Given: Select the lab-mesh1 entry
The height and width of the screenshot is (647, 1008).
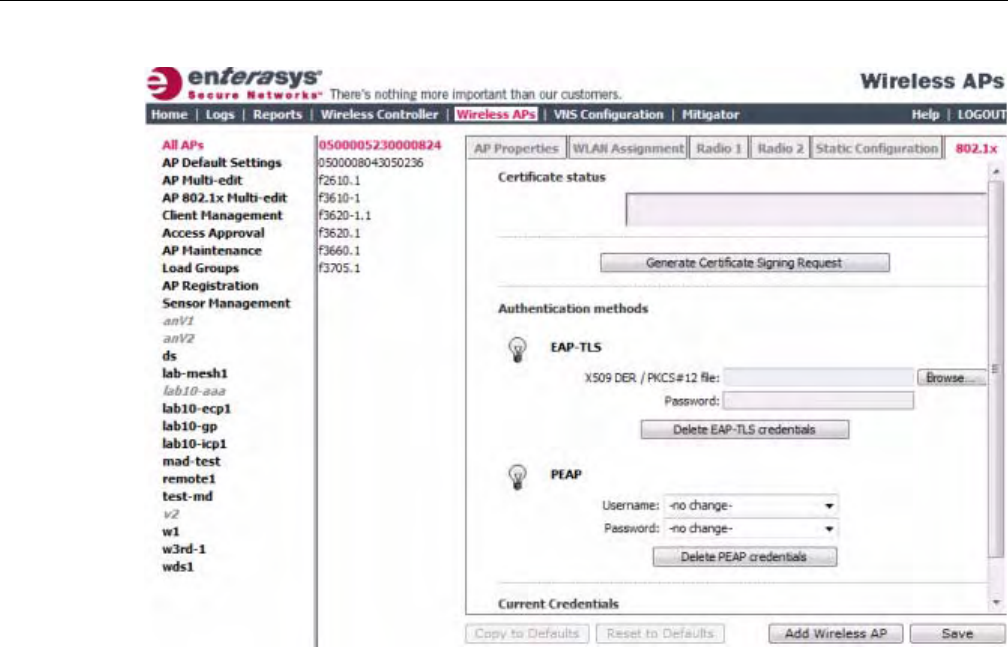Looking at the screenshot, I should pos(195,374).
